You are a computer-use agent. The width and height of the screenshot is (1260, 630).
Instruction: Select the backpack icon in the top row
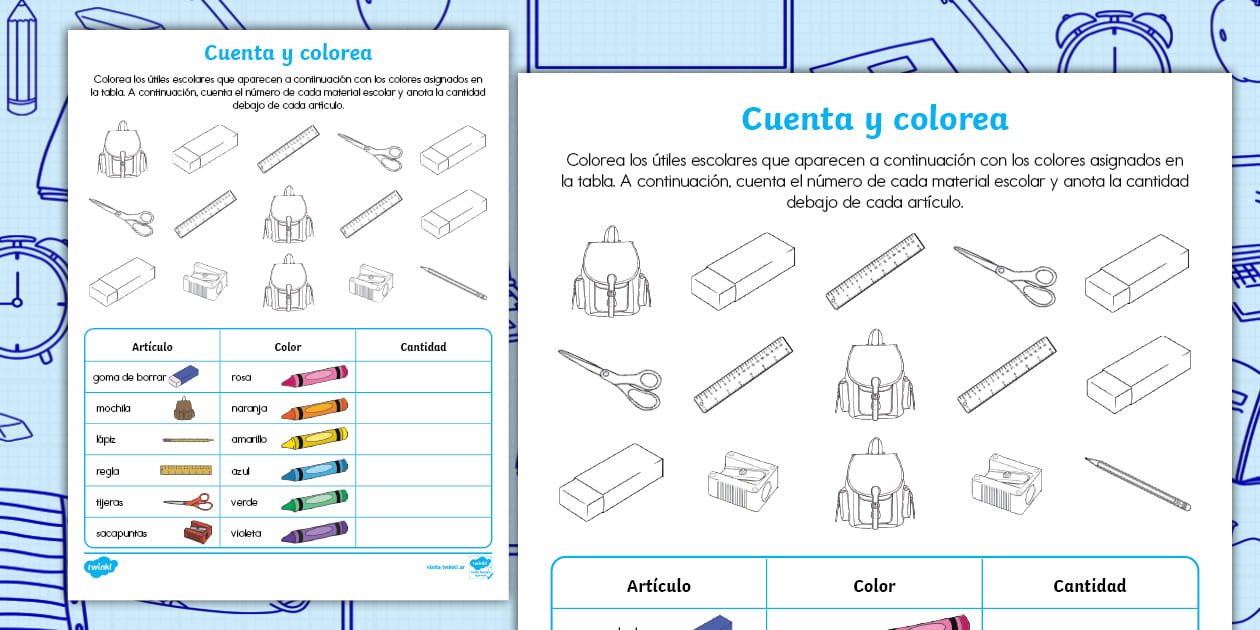pyautogui.click(x=610, y=275)
